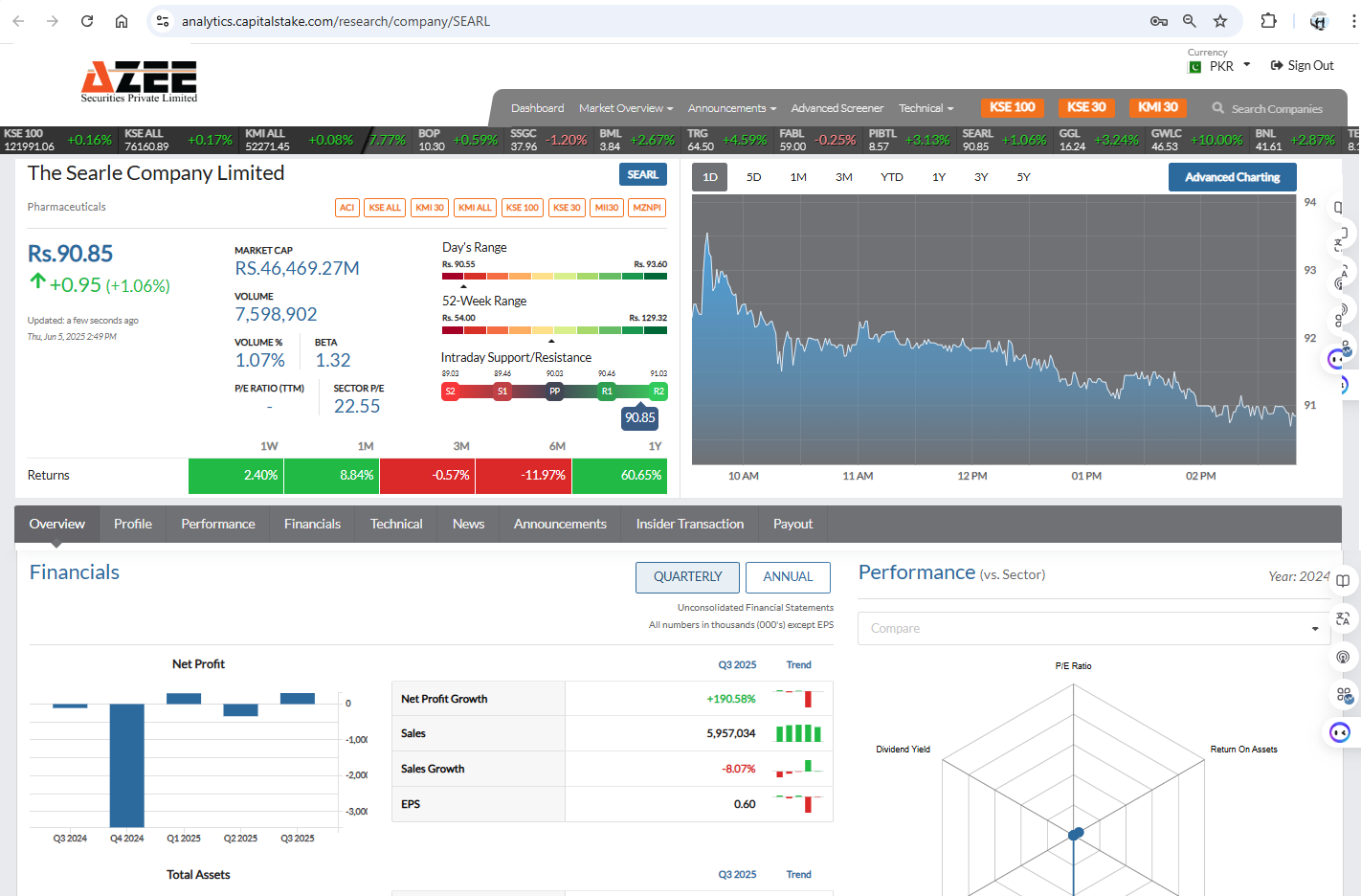Open Advanced Charting
The width and height of the screenshot is (1361, 896).
[1232, 177]
